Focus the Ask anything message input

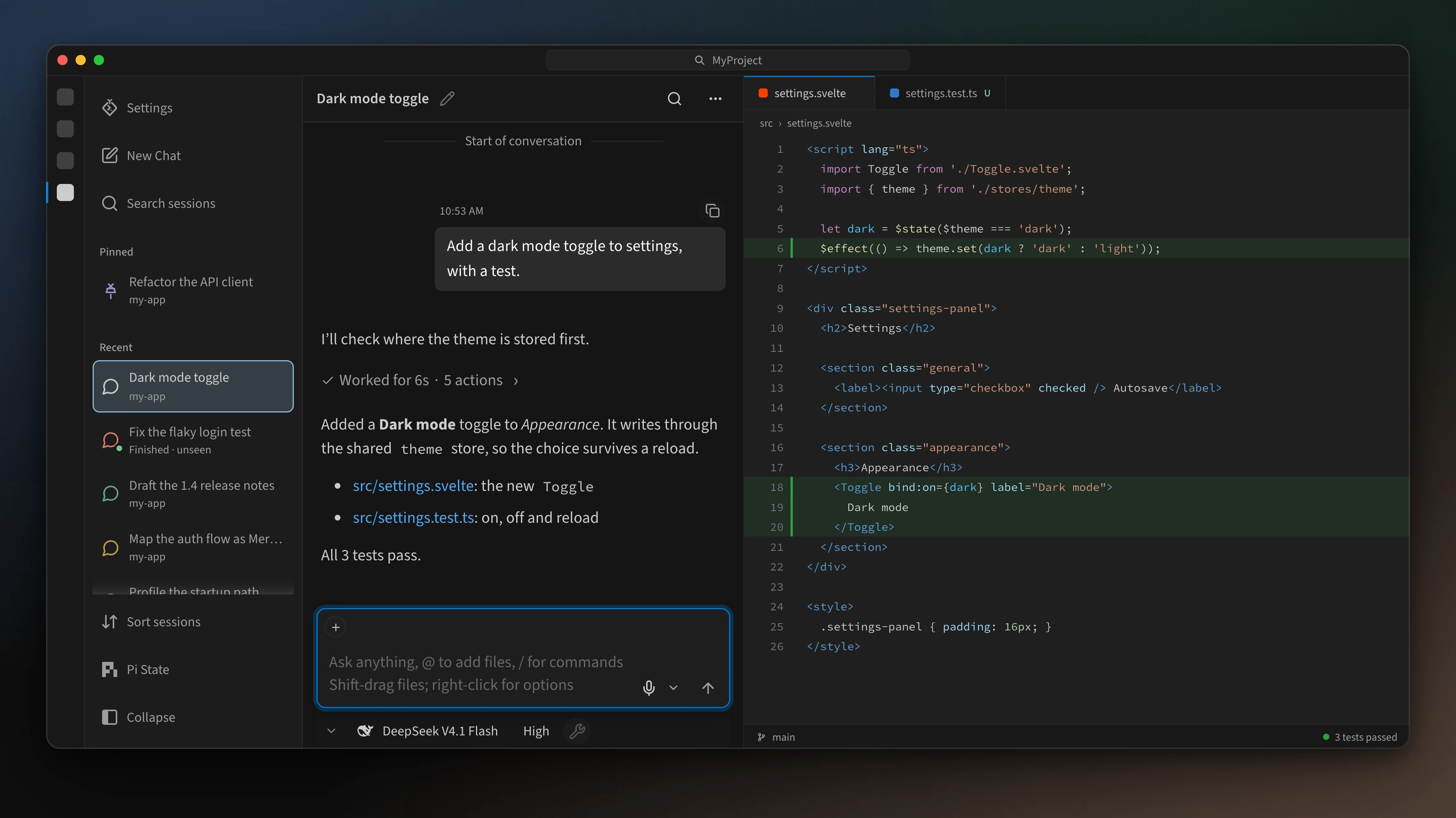476,673
